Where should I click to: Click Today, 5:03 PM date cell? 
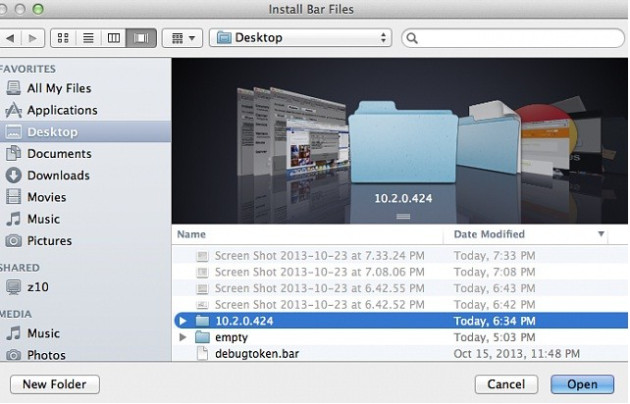tap(495, 337)
